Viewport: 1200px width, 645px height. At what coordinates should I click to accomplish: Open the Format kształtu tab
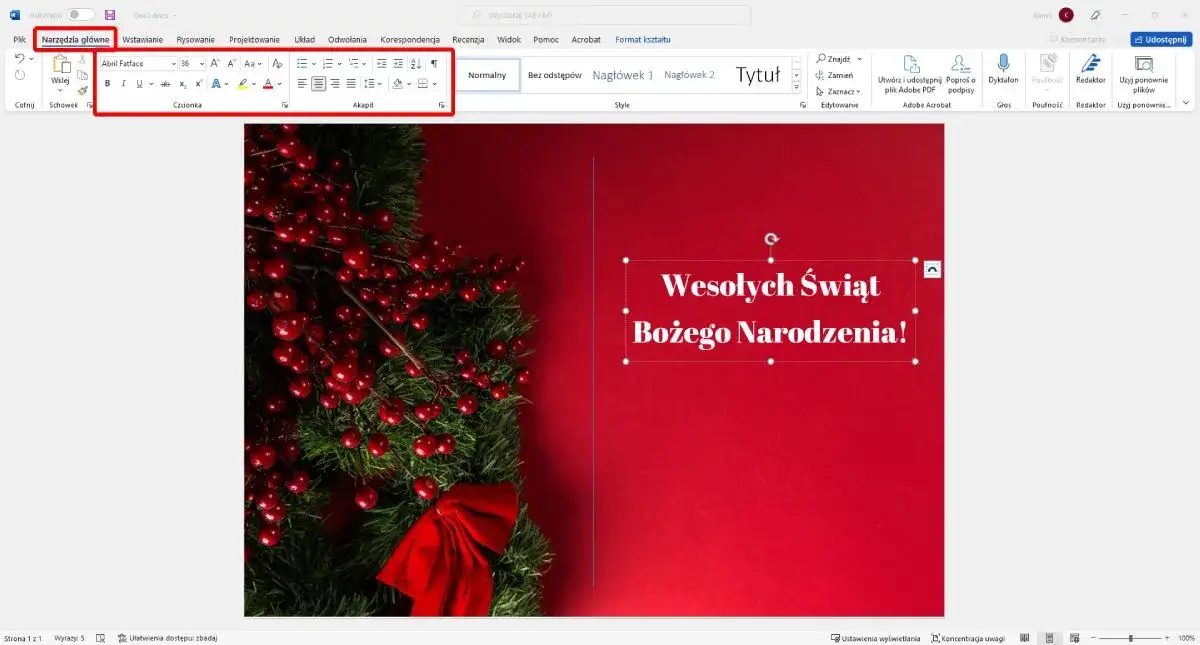click(x=643, y=39)
